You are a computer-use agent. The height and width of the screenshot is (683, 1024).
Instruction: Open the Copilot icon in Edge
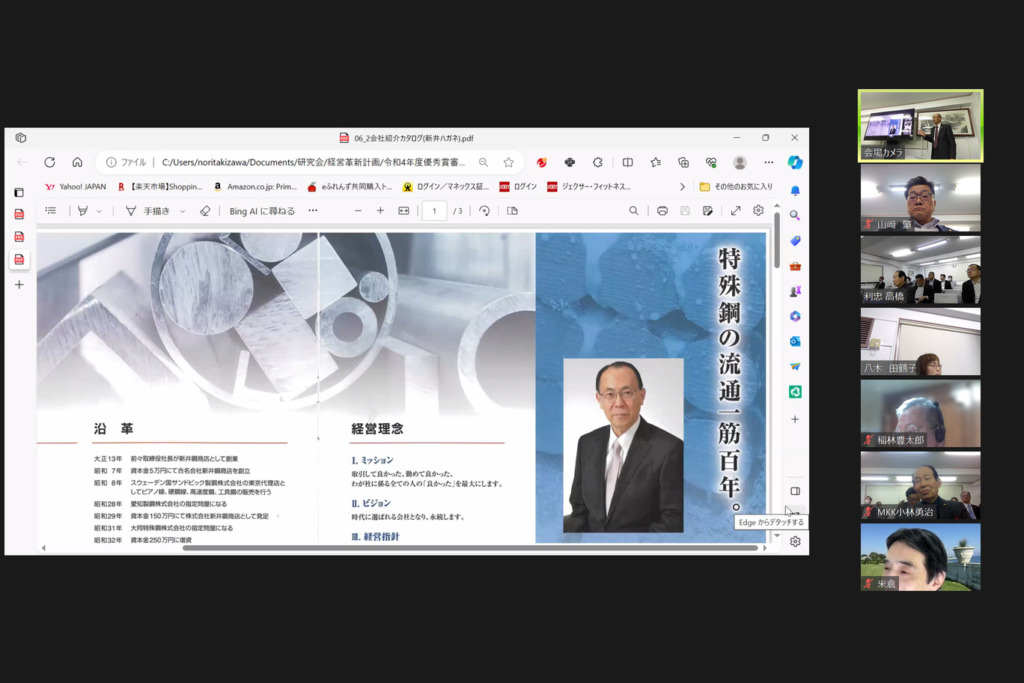coord(795,162)
